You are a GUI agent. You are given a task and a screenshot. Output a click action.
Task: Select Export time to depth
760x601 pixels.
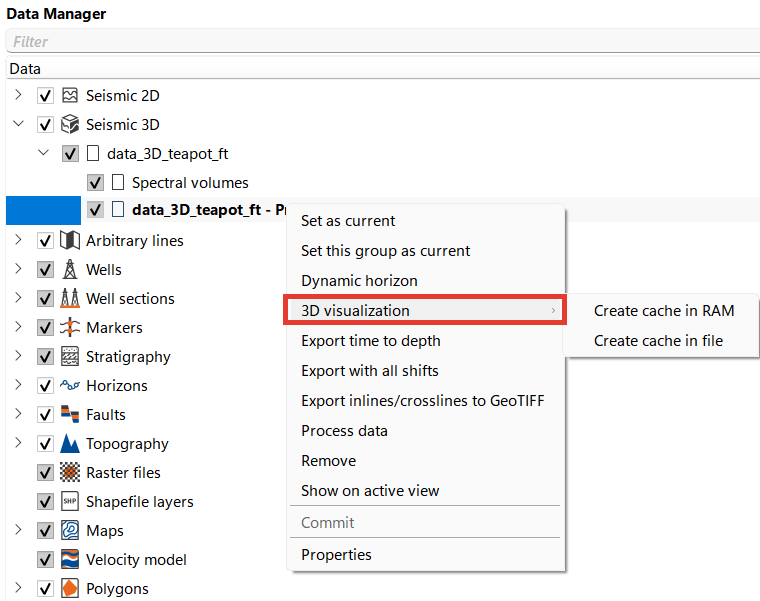point(370,341)
